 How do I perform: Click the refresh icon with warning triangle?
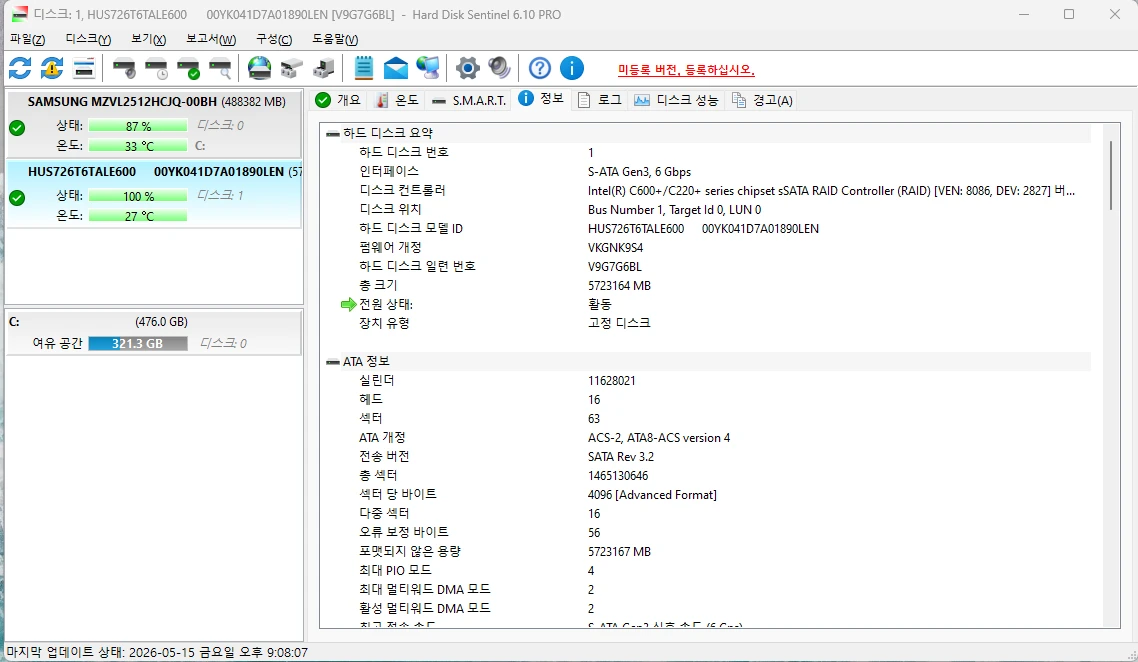(52, 68)
